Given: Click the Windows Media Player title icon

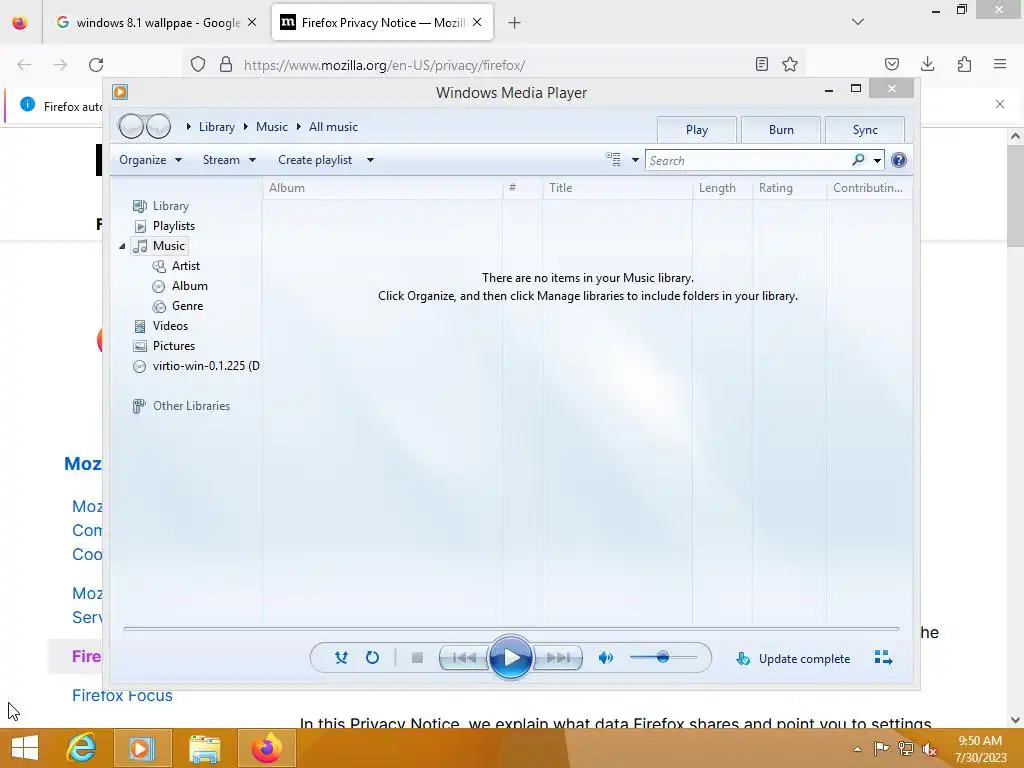Looking at the screenshot, I should click(120, 92).
